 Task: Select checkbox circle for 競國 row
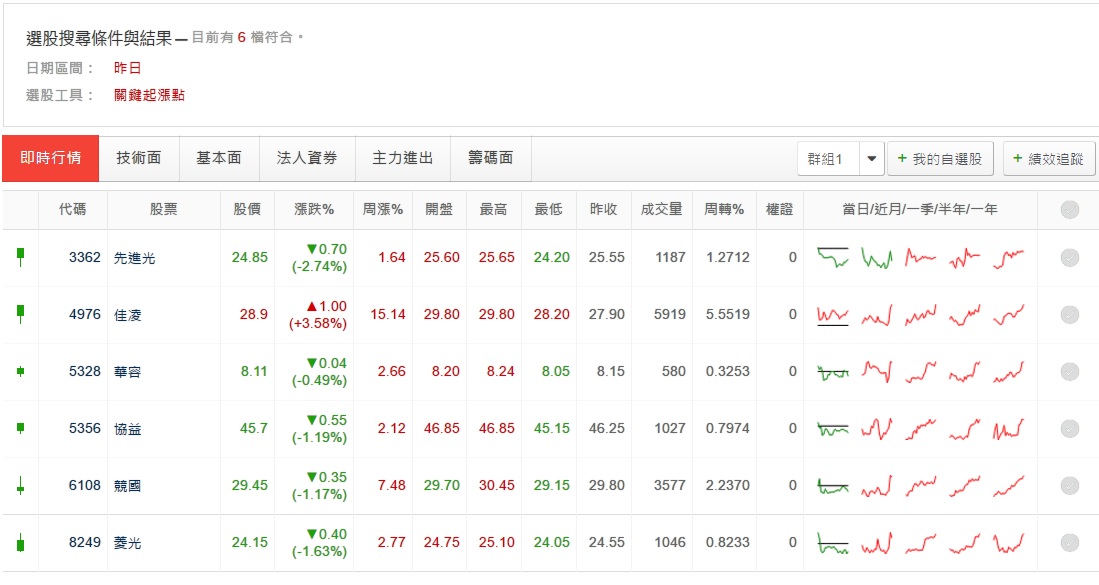(x=1069, y=485)
